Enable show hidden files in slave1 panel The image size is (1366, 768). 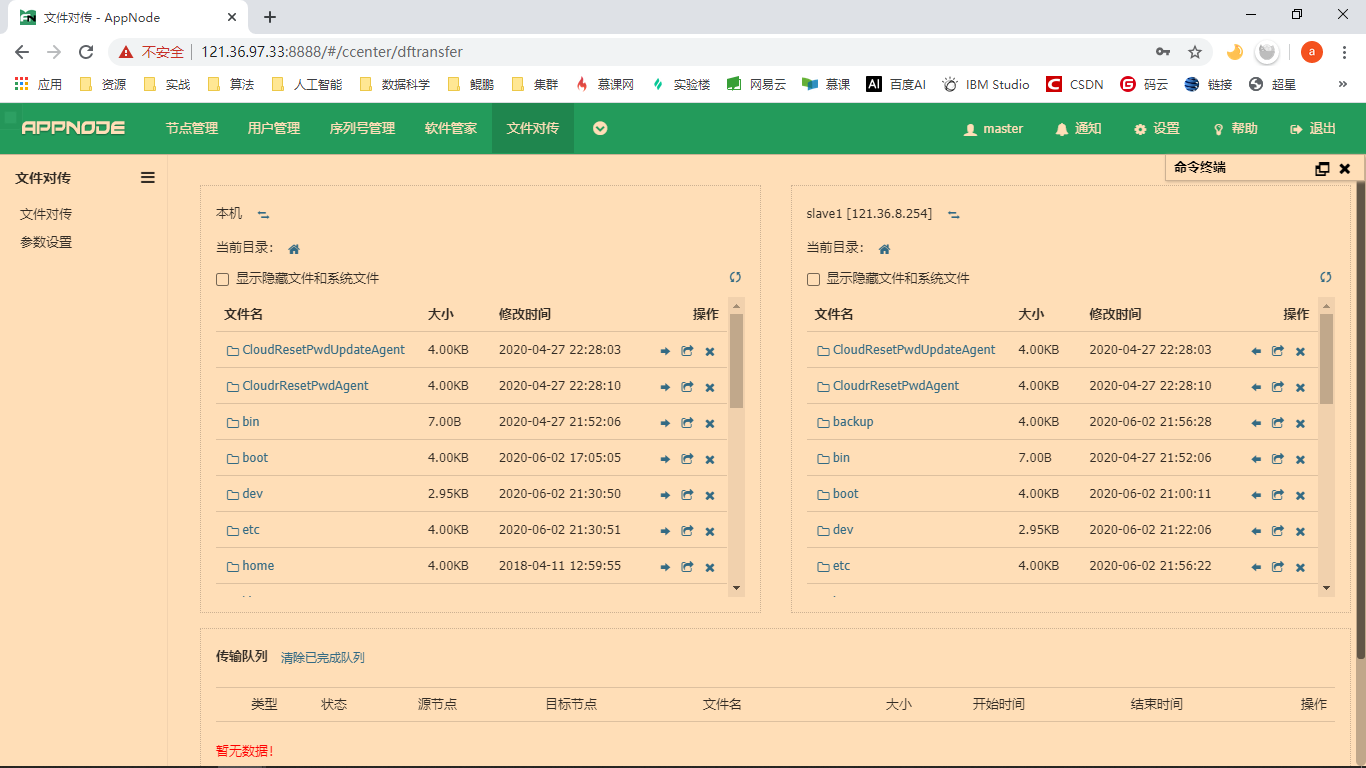[x=814, y=279]
